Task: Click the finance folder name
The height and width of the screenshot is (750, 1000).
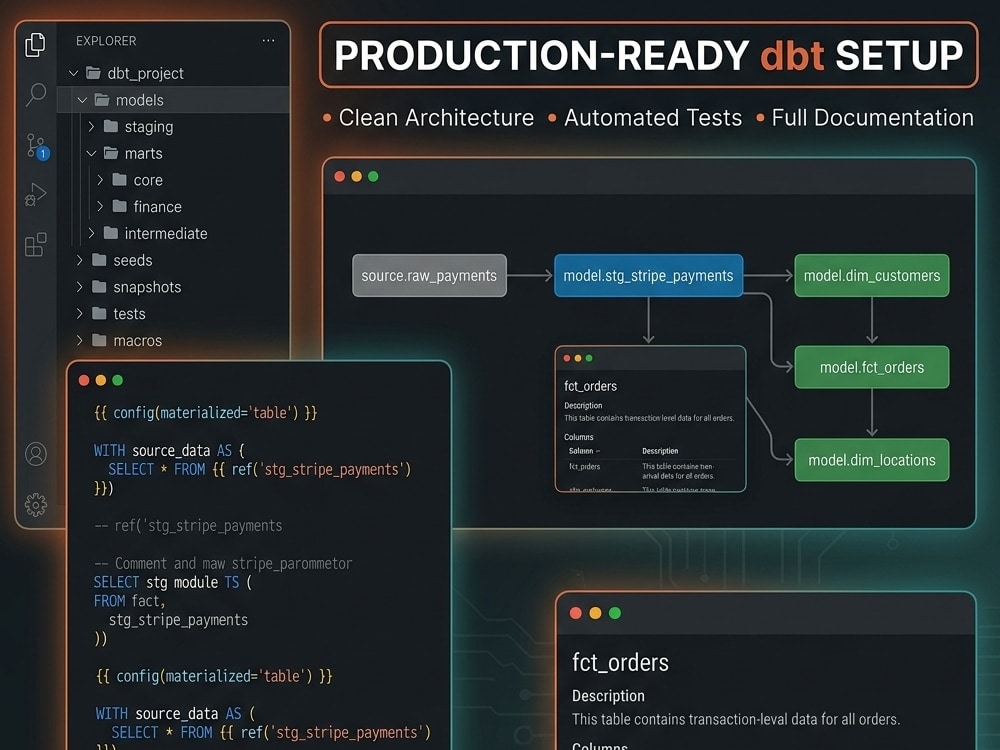Action: tap(158, 207)
